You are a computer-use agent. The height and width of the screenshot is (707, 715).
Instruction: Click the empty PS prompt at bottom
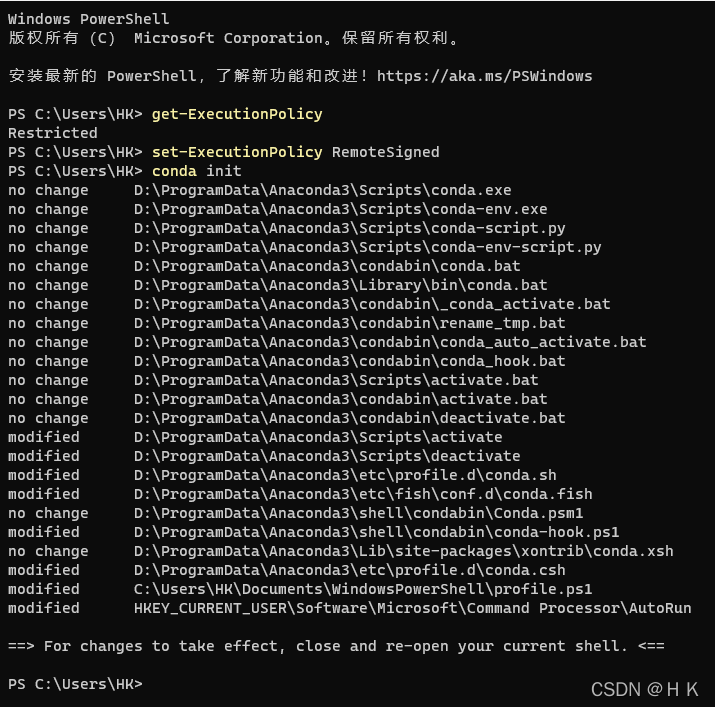click(75, 684)
